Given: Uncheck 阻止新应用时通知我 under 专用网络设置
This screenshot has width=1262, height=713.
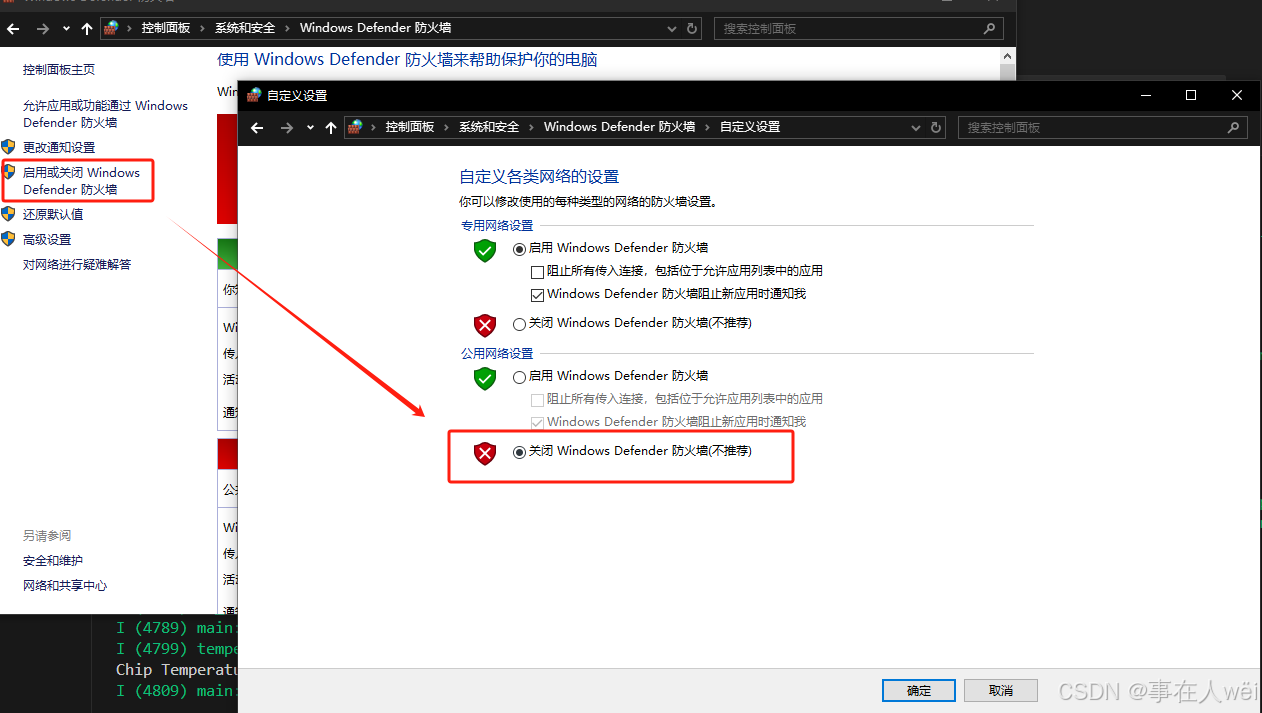Looking at the screenshot, I should 537,294.
